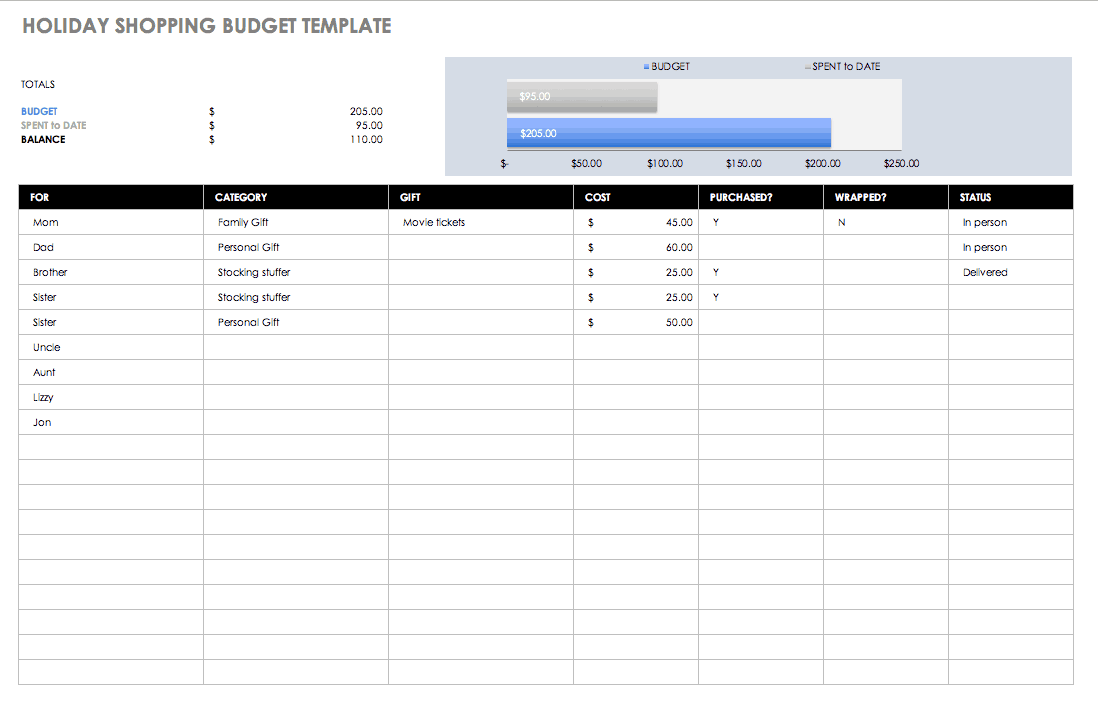Select the Aunt cell
Screen dimensions: 1098x708
click(x=111, y=373)
